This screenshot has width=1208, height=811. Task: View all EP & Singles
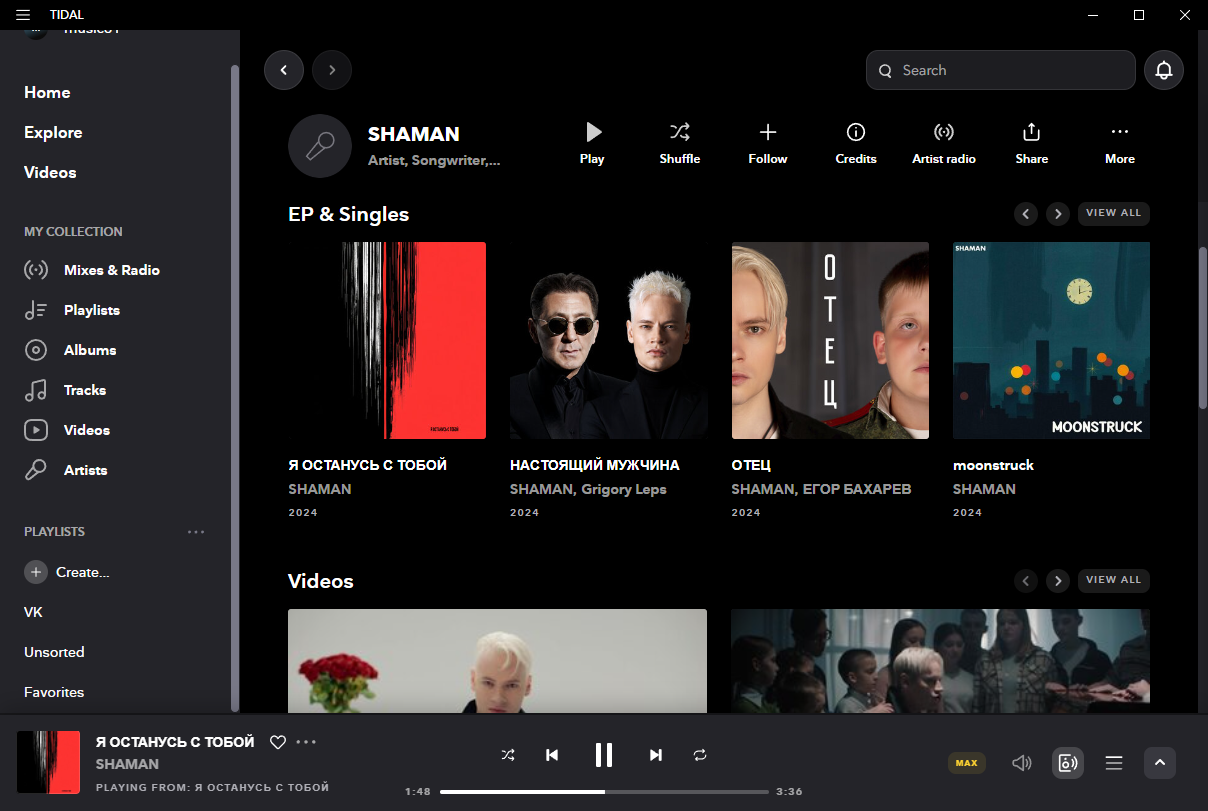pyautogui.click(x=1114, y=213)
